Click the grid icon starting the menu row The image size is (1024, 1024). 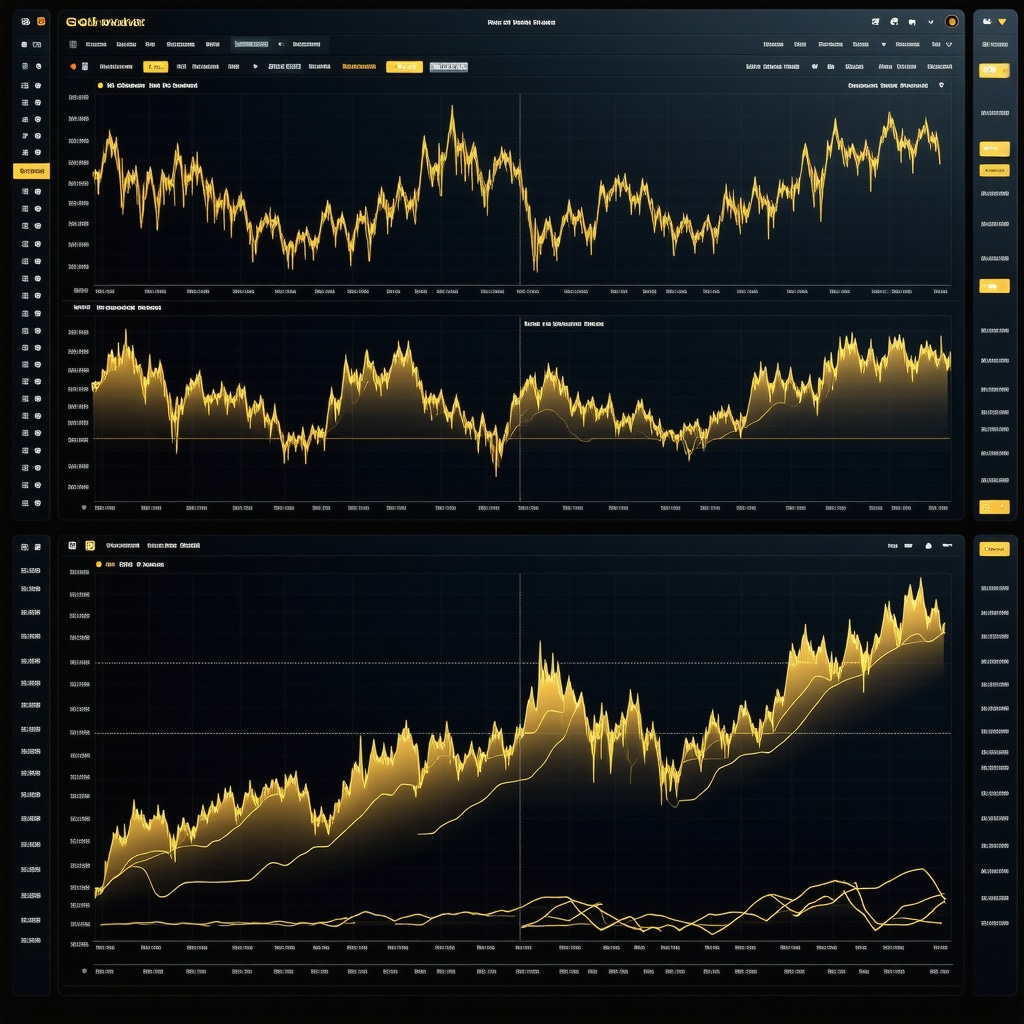point(73,44)
